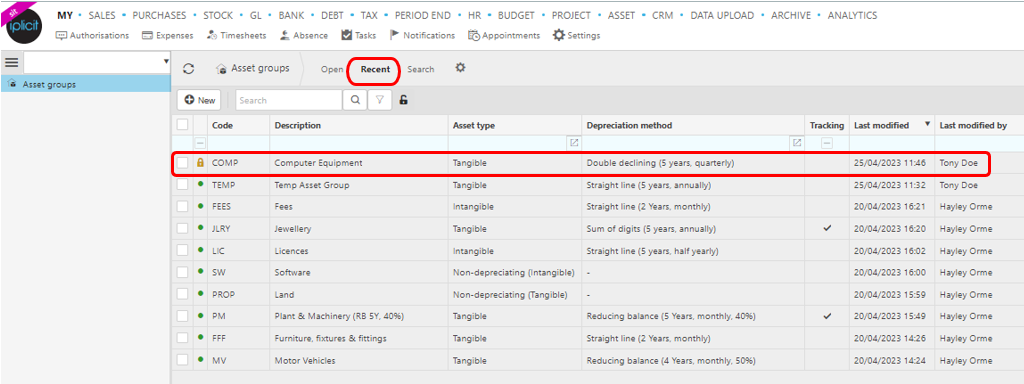Click the Description column header
The width and height of the screenshot is (1024, 384).
359,125
